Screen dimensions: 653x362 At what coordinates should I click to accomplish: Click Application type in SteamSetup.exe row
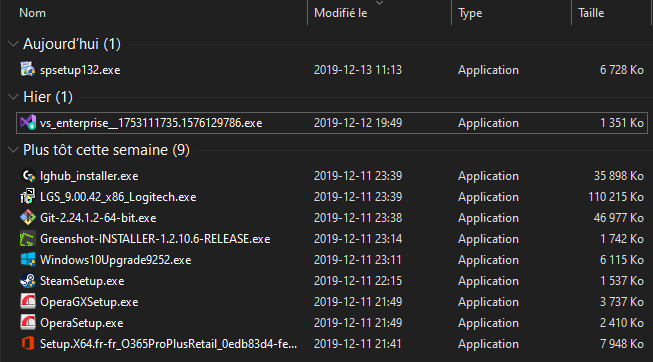pyautogui.click(x=489, y=281)
